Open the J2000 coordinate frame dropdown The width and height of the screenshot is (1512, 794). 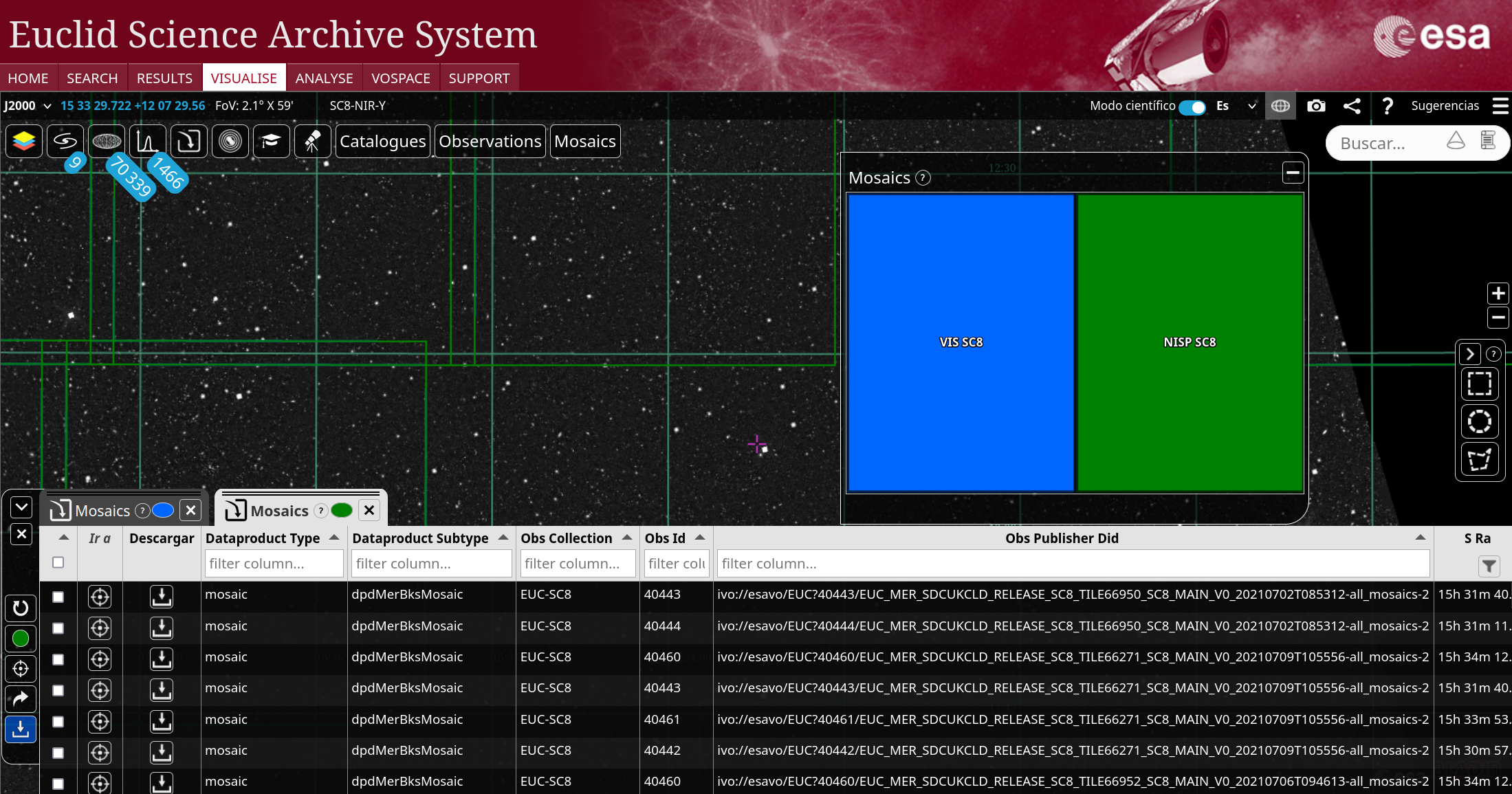pyautogui.click(x=28, y=106)
